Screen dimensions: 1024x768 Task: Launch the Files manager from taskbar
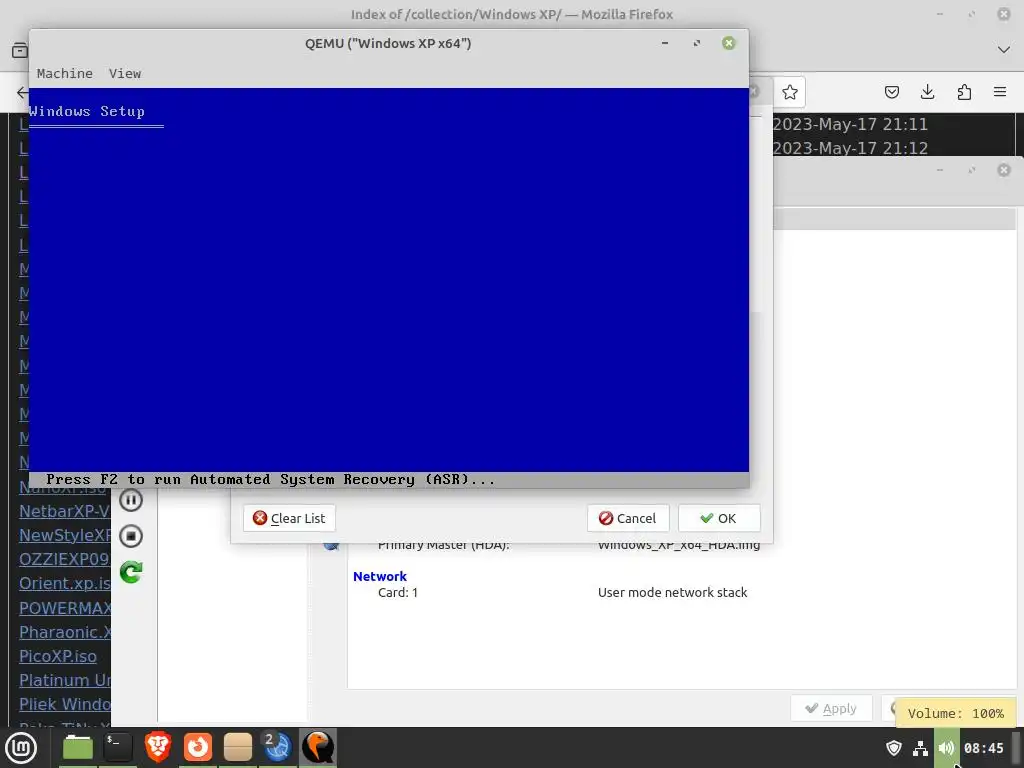pyautogui.click(x=78, y=748)
